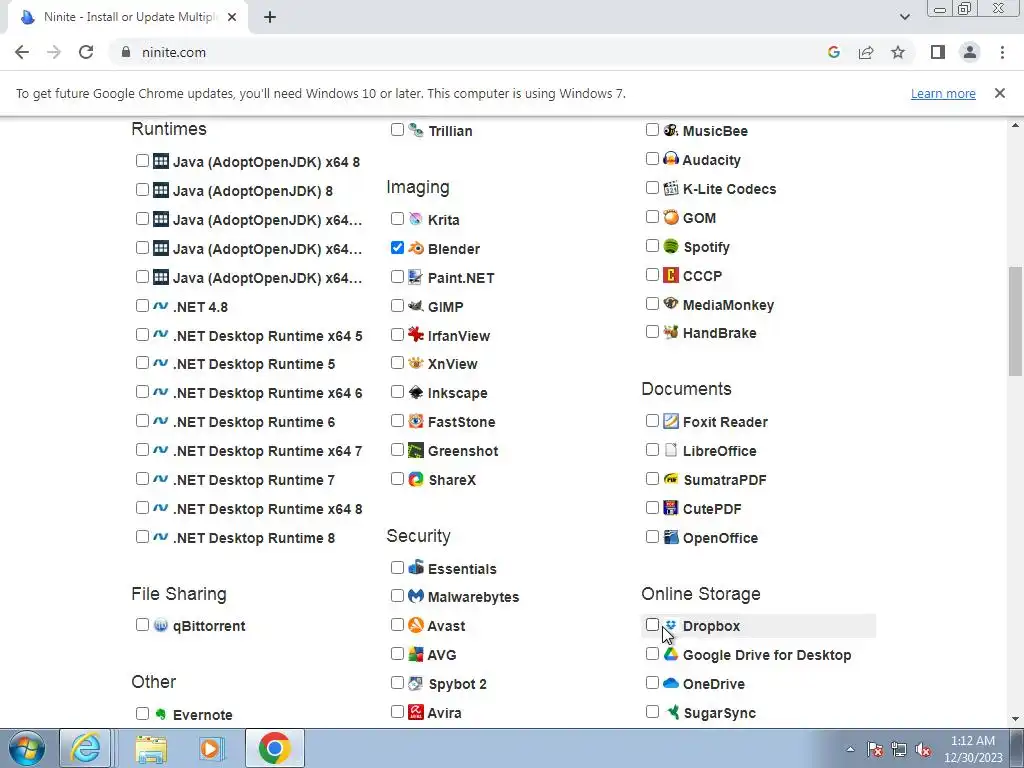
Task: Check the Dropbox checkbox
Action: coord(652,624)
